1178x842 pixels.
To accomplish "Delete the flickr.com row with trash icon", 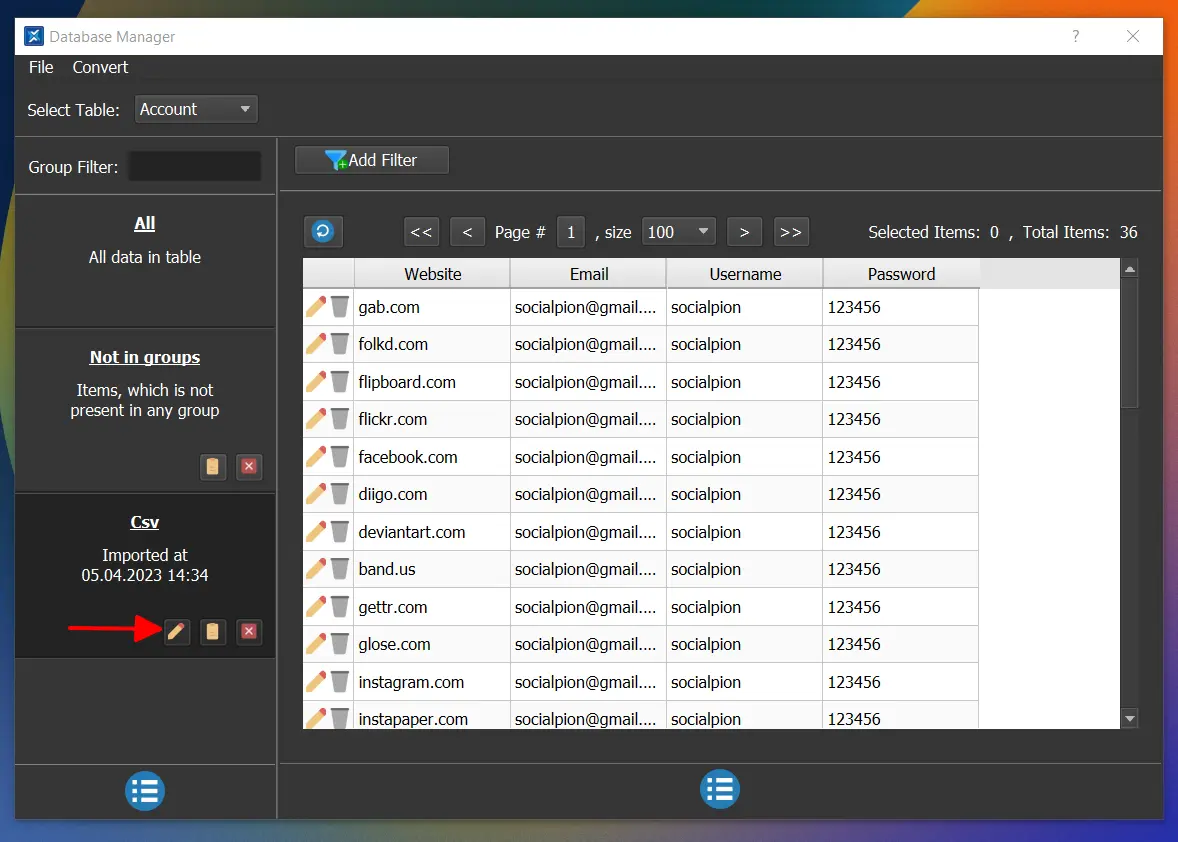I will (340, 419).
